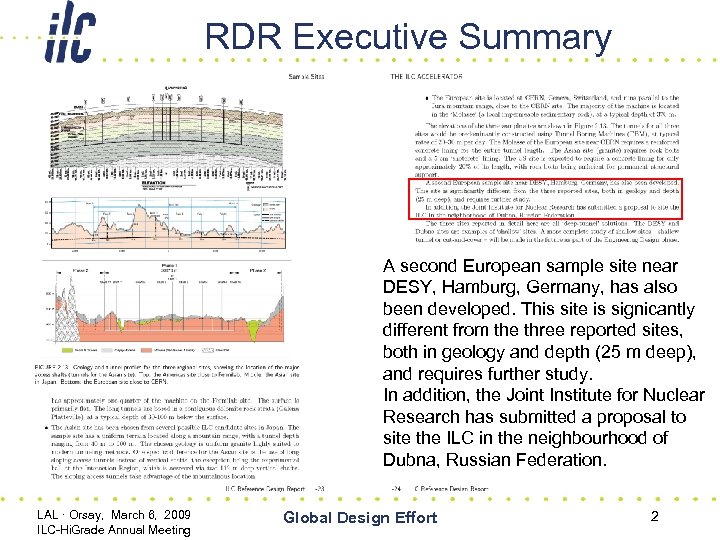720x540 pixels.
Task: Click the line 'A second European sample site near'
Action: pyautogui.click(x=530, y=266)
